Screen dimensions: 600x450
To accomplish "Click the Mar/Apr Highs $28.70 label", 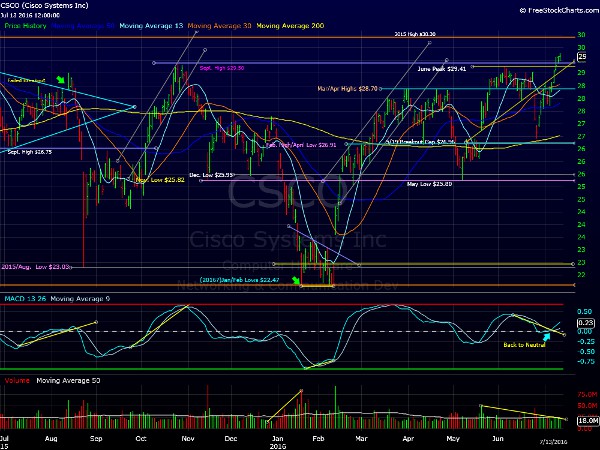I will click(347, 89).
